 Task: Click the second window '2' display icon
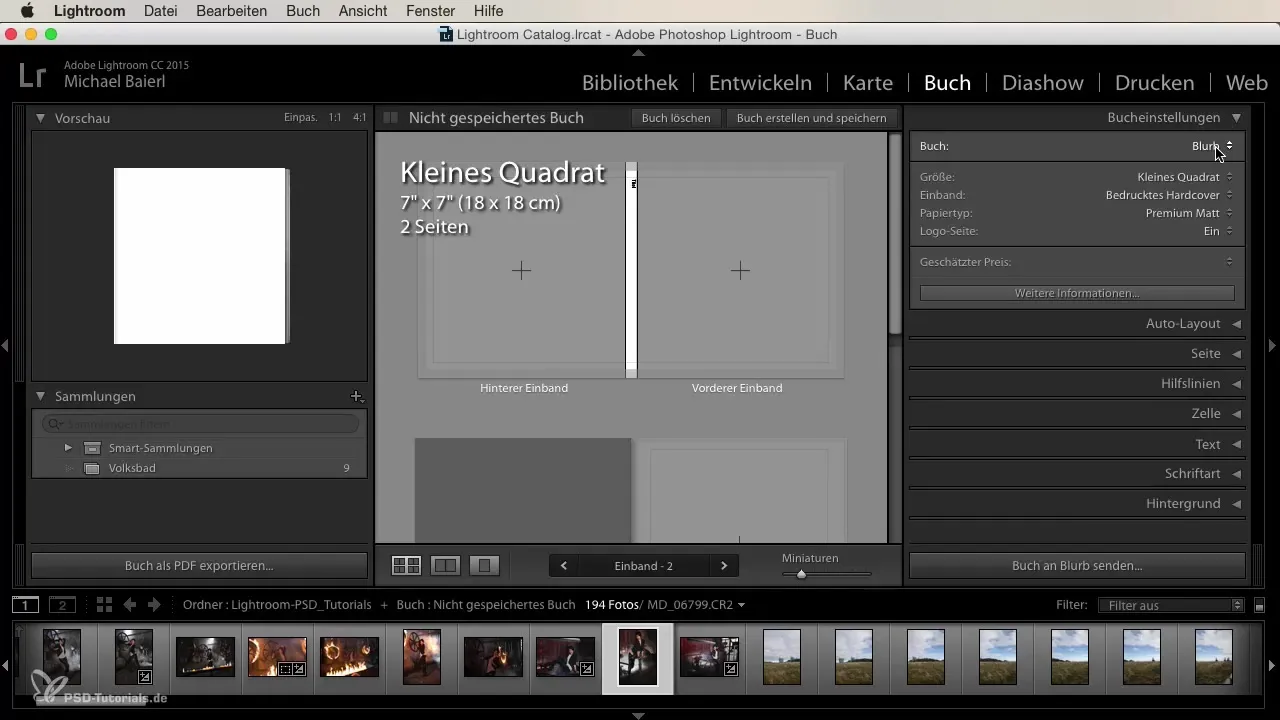(x=62, y=605)
